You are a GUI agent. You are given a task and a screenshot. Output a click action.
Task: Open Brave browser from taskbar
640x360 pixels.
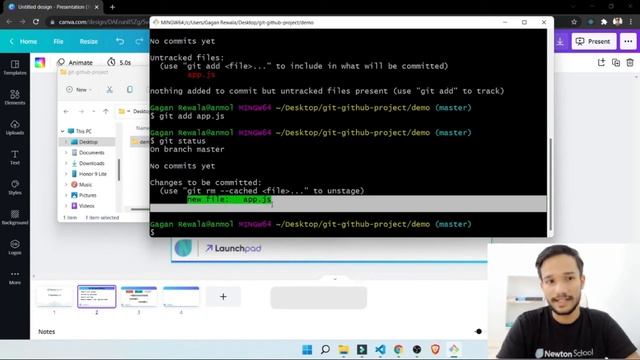click(x=435, y=349)
